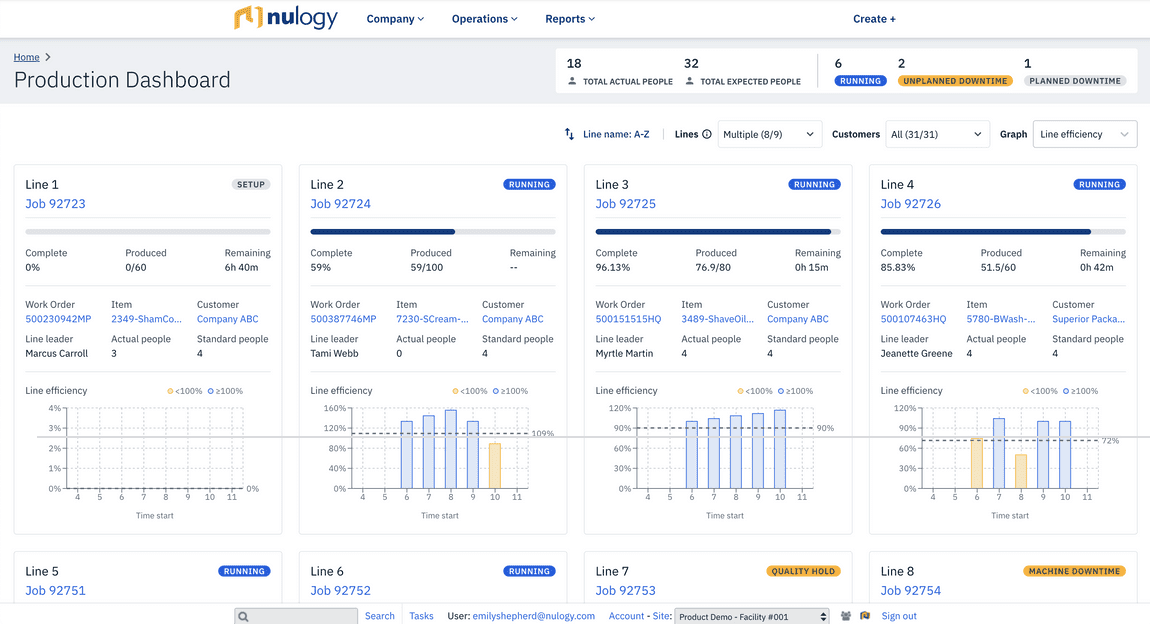Open the Graph Line efficiency dropdown
Screen dimensions: 1150x624
1084,133
